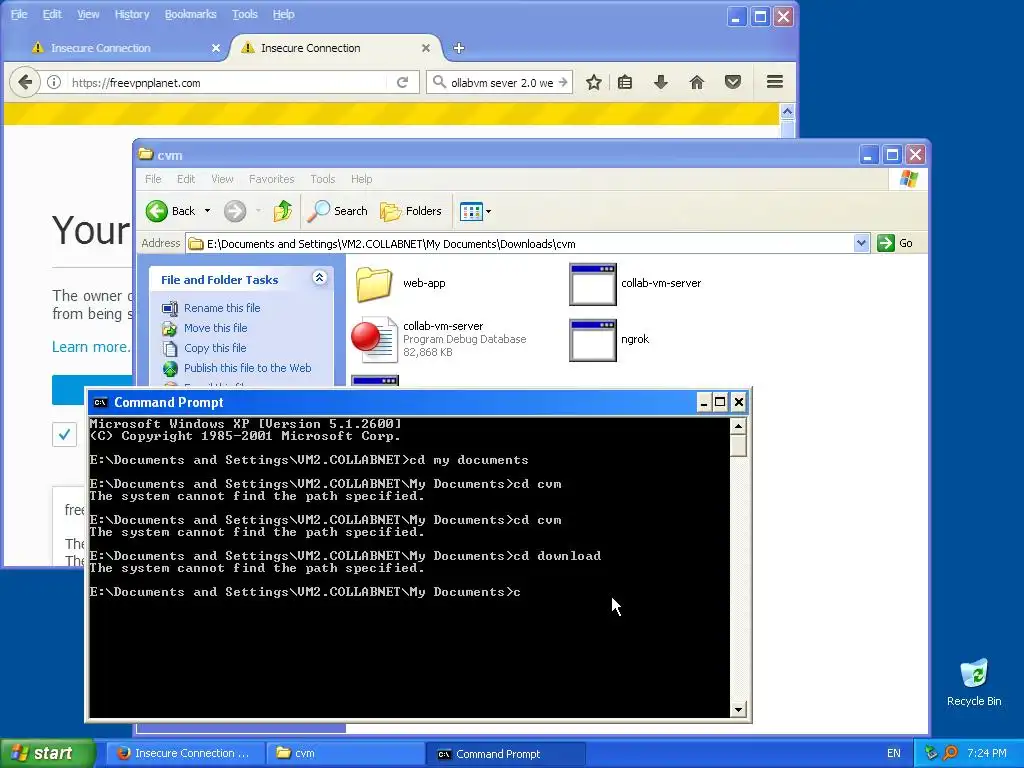This screenshot has height=768, width=1024.
Task: Open Tools menu in cvm Explorer
Action: pos(323,179)
